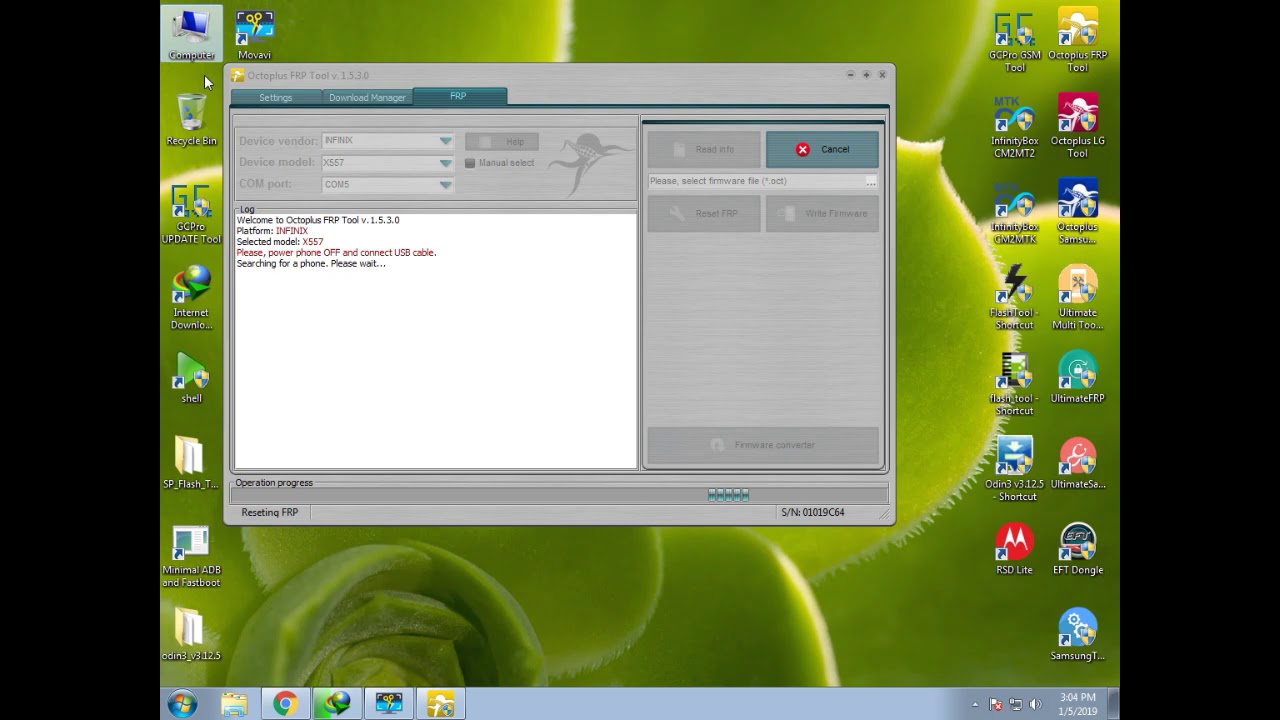Open FlashTool - Shortcut icon
Screen dimensions: 1280x720
click(1014, 298)
